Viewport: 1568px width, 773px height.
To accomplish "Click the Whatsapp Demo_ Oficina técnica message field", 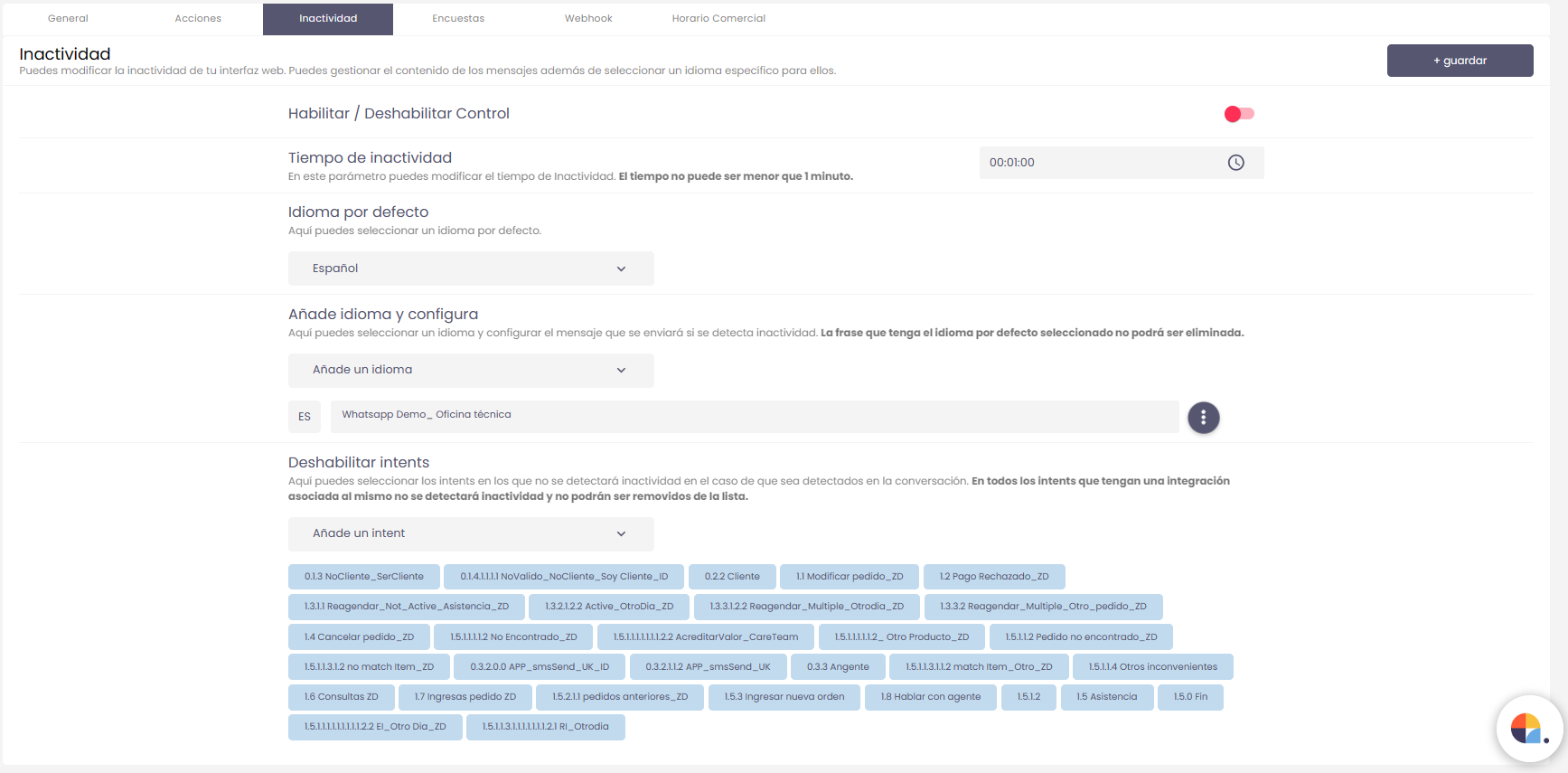I will click(x=754, y=416).
